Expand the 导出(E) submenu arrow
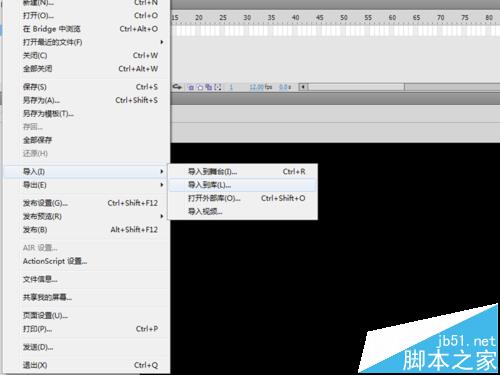 162,185
